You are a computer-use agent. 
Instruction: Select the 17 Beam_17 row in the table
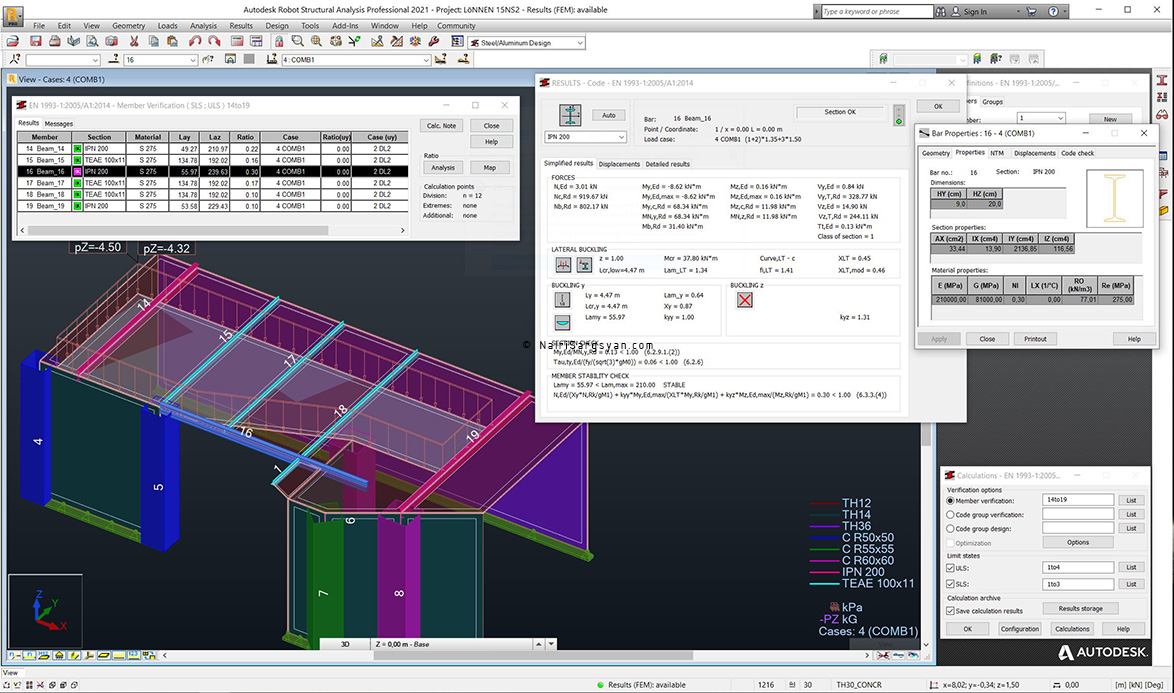(x=213, y=183)
